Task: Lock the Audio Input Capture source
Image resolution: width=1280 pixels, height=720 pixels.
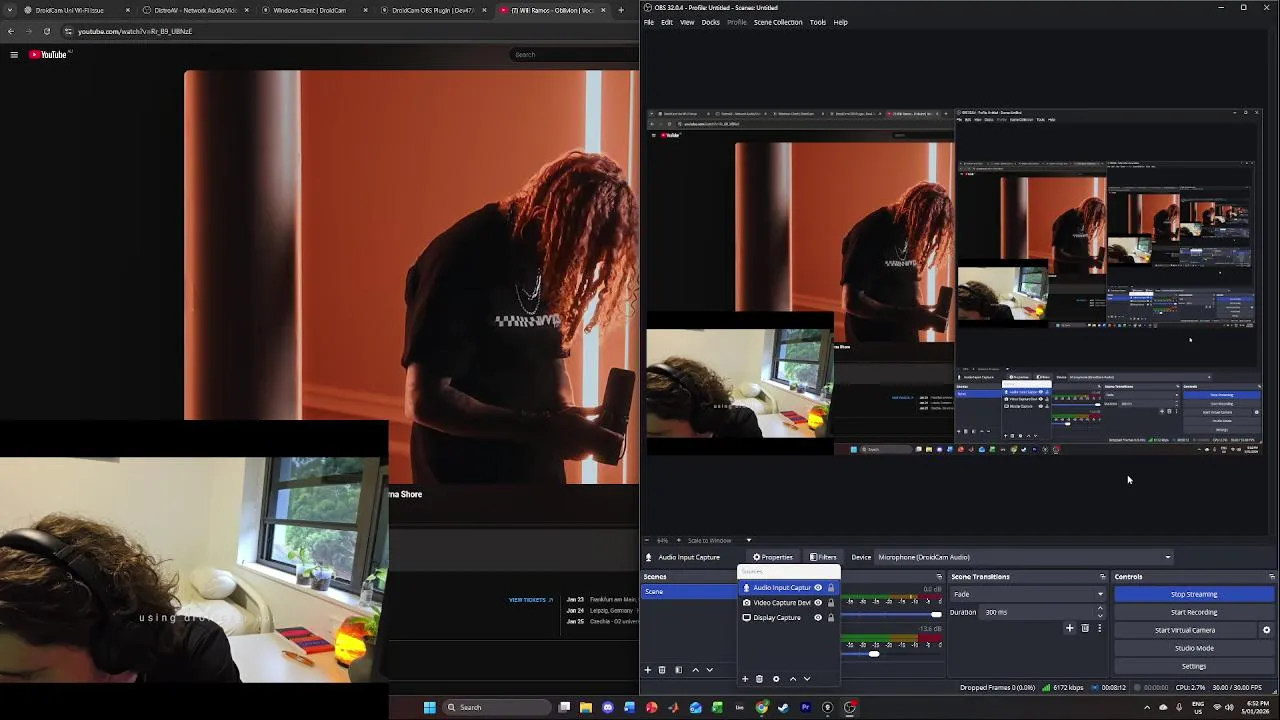Action: [830, 588]
